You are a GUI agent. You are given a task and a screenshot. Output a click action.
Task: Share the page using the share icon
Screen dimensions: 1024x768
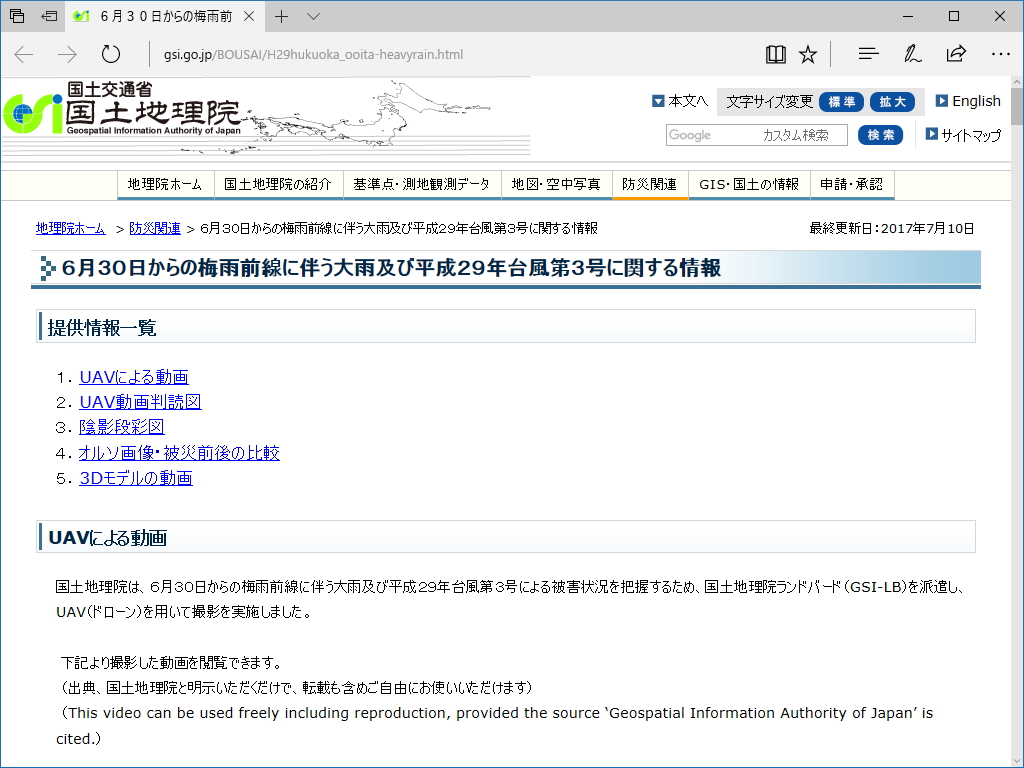tap(956, 54)
